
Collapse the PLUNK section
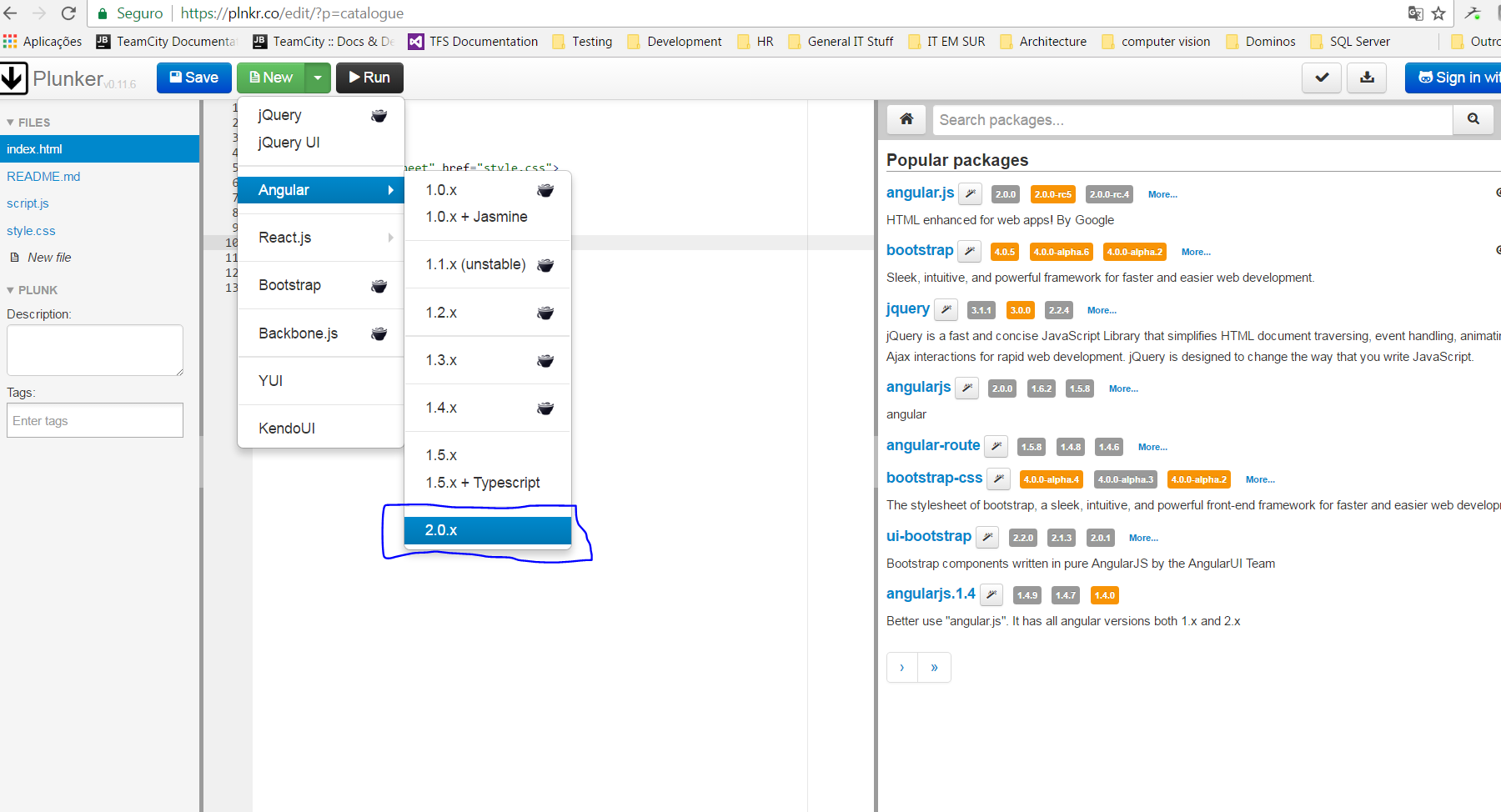(32, 290)
